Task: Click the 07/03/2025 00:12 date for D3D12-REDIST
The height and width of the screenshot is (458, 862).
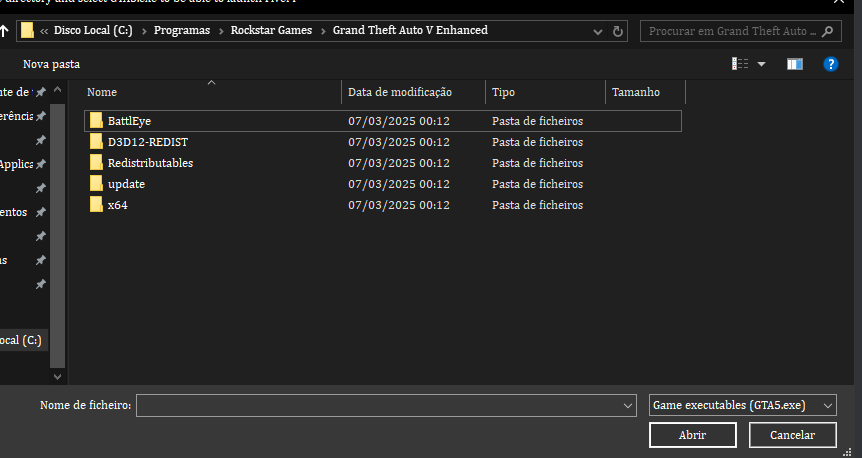Action: [x=399, y=142]
